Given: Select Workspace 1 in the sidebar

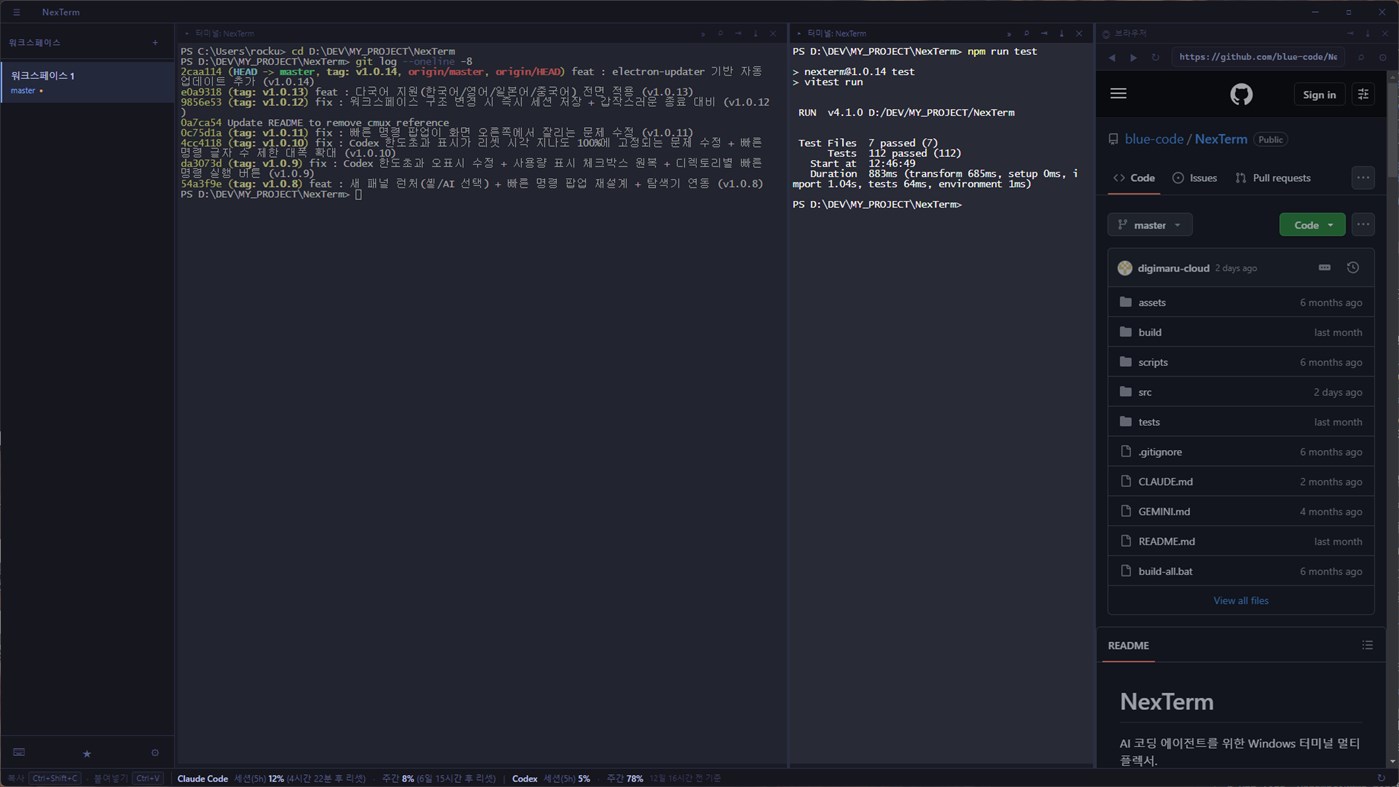Looking at the screenshot, I should pyautogui.click(x=87, y=82).
